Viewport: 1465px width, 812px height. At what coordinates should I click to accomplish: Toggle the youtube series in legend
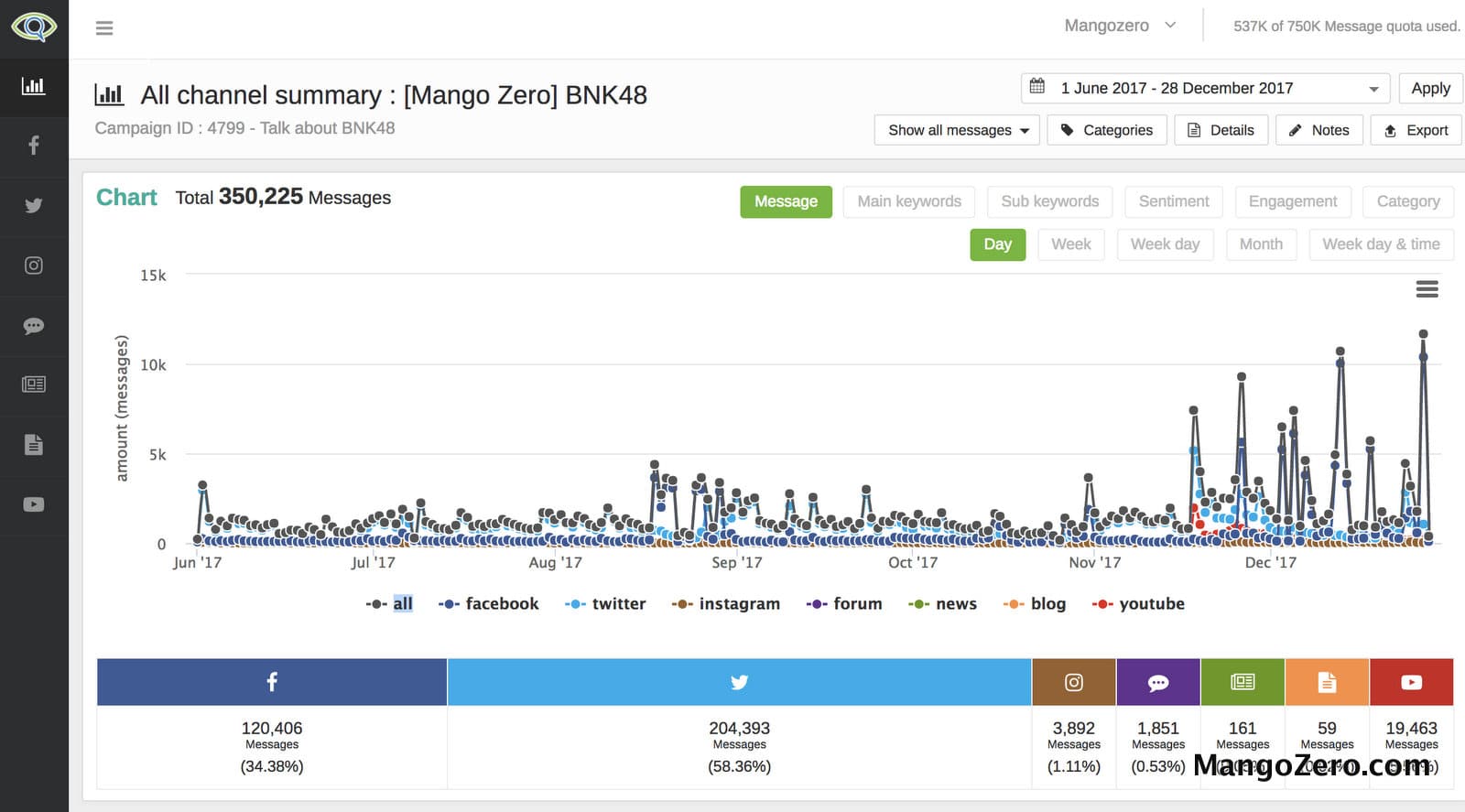pyautogui.click(x=1138, y=604)
